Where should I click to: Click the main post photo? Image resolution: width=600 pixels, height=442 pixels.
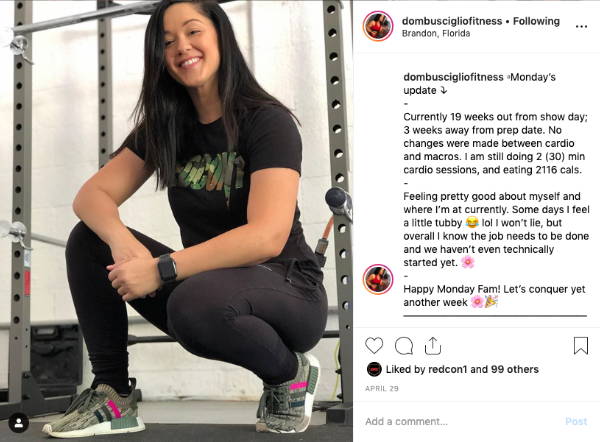[x=176, y=221]
